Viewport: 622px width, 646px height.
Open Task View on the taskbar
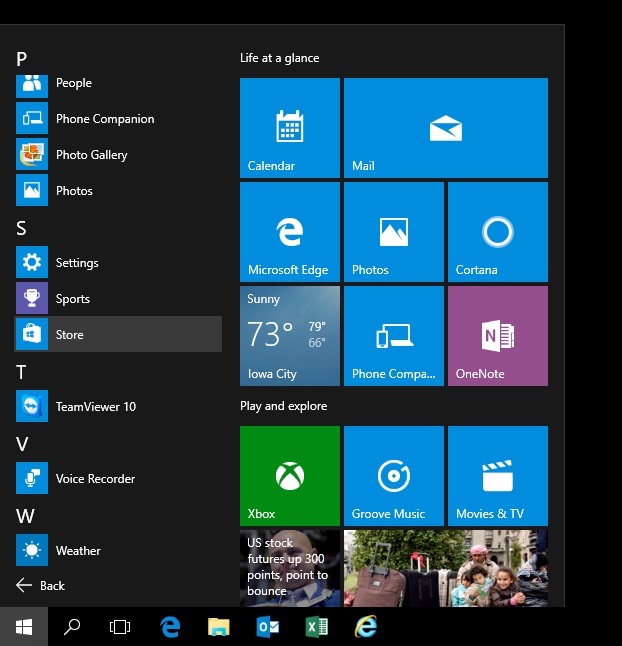click(120, 627)
